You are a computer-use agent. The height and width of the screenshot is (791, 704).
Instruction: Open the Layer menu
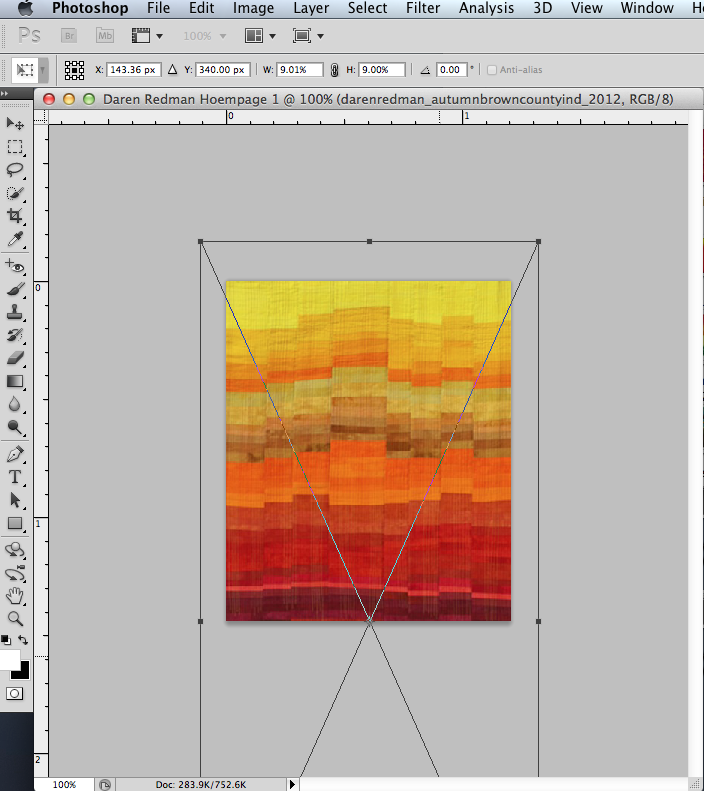[311, 8]
